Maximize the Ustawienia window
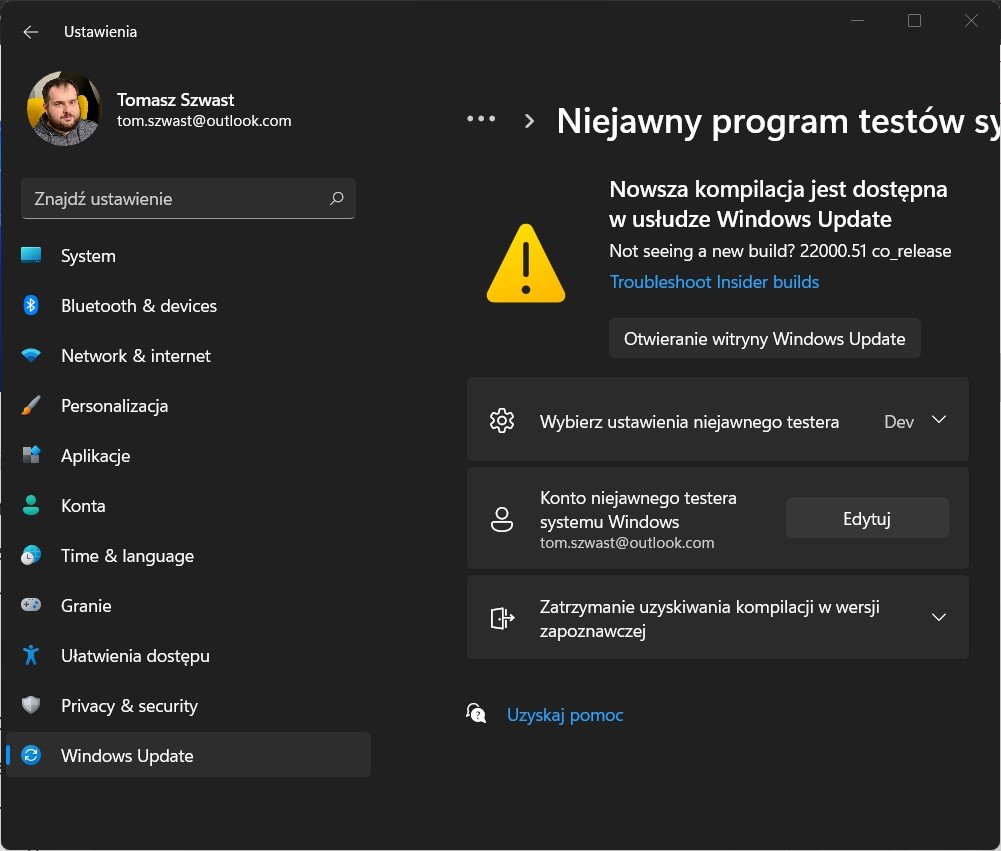The height and width of the screenshot is (851, 1001). [x=914, y=20]
